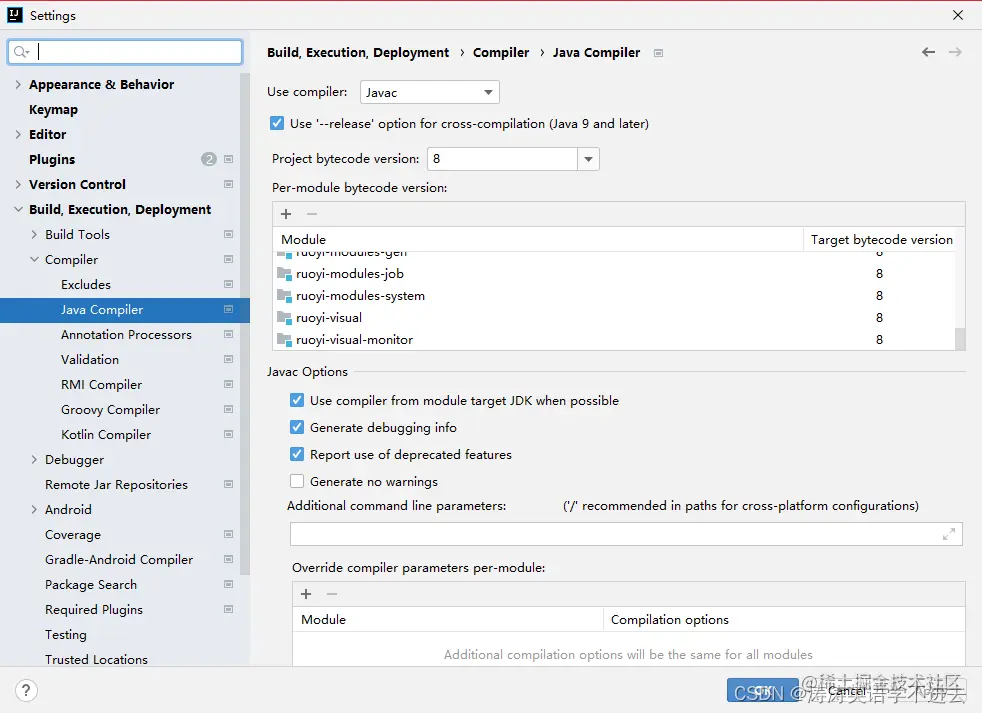982x713 pixels.
Task: Open Project bytecode version dropdown arrow
Action: click(x=588, y=159)
